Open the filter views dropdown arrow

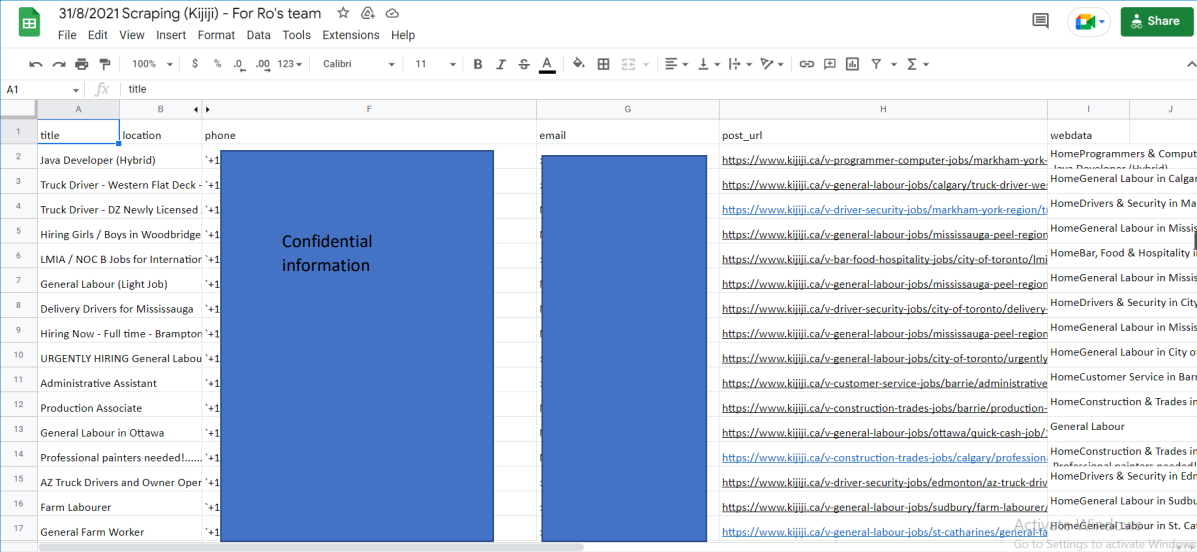click(x=894, y=64)
